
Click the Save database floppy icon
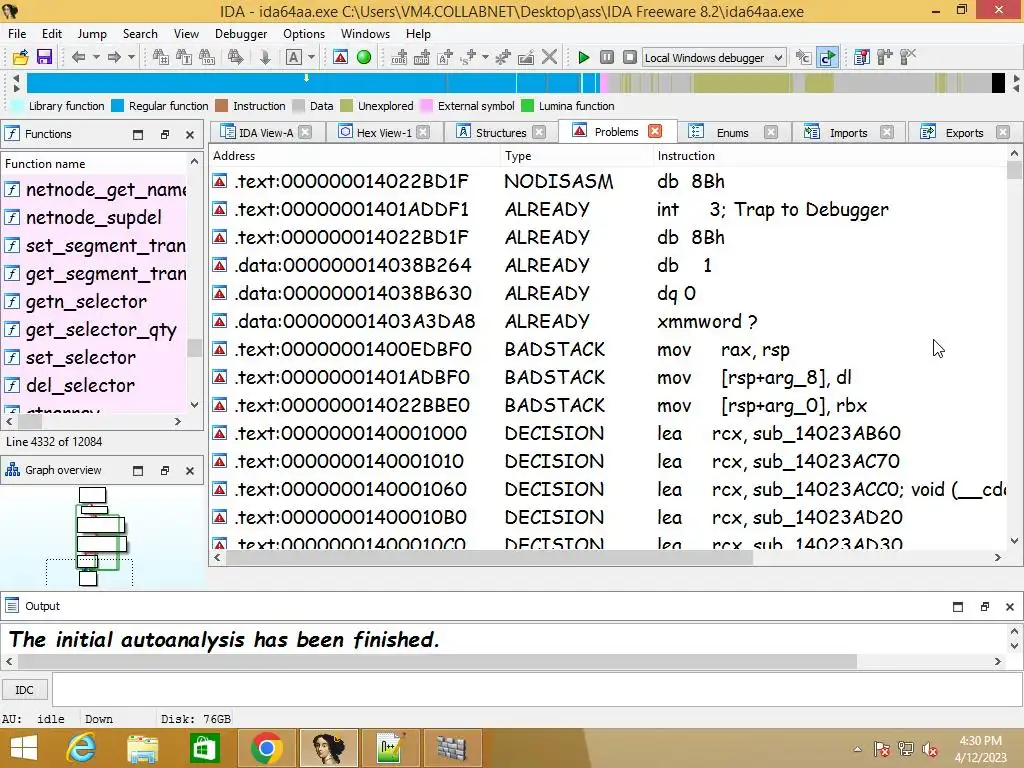pos(44,57)
